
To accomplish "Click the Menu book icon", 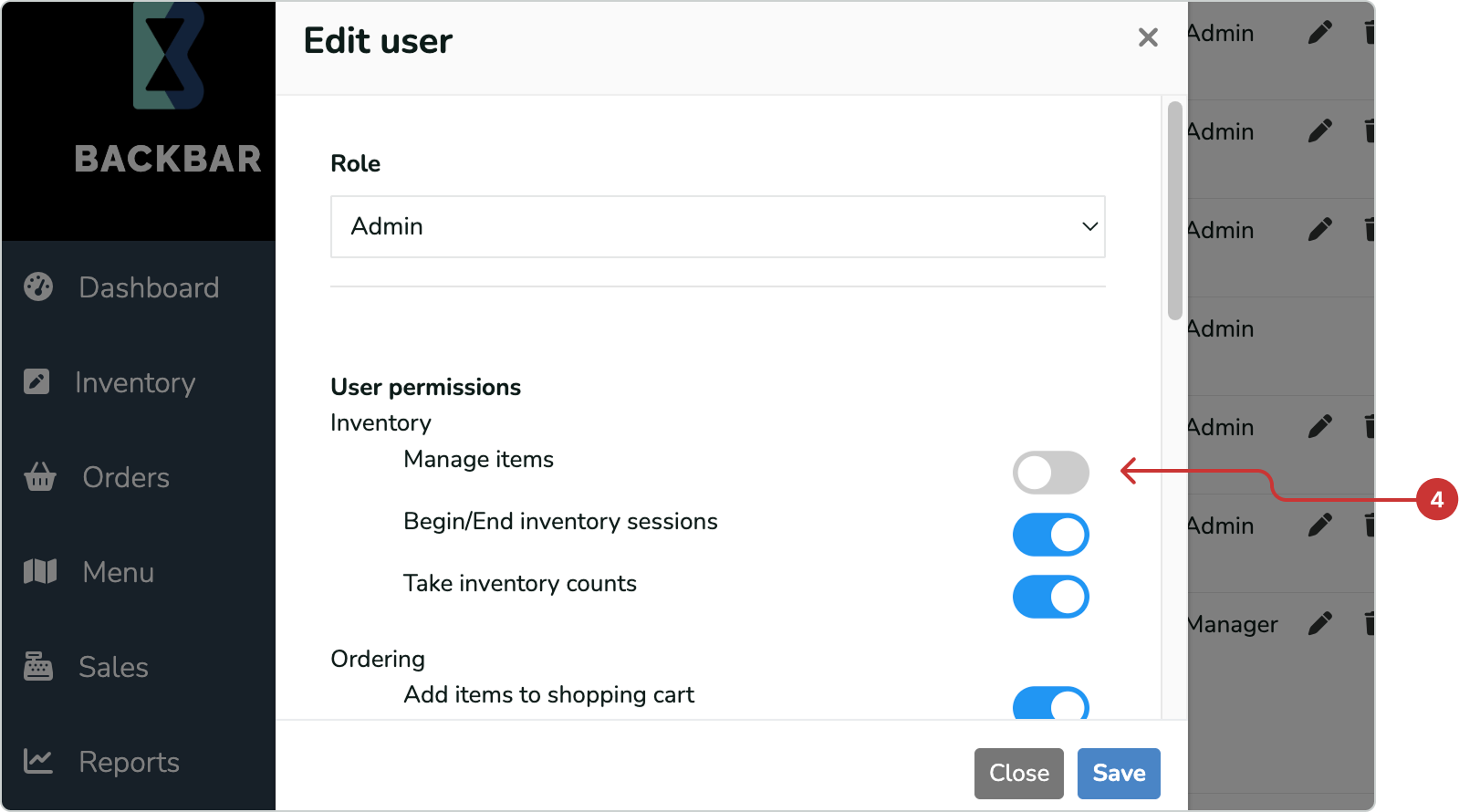I will pos(40,572).
